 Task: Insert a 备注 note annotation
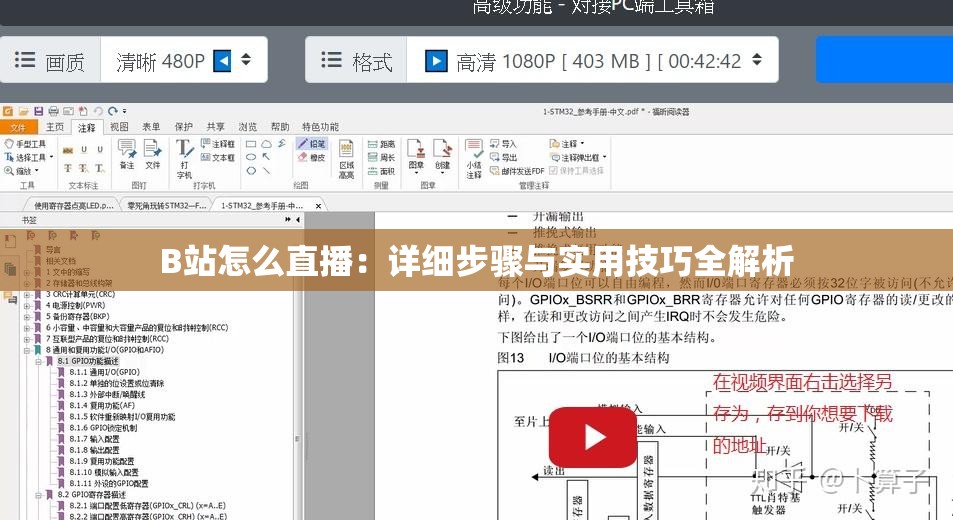tap(127, 154)
